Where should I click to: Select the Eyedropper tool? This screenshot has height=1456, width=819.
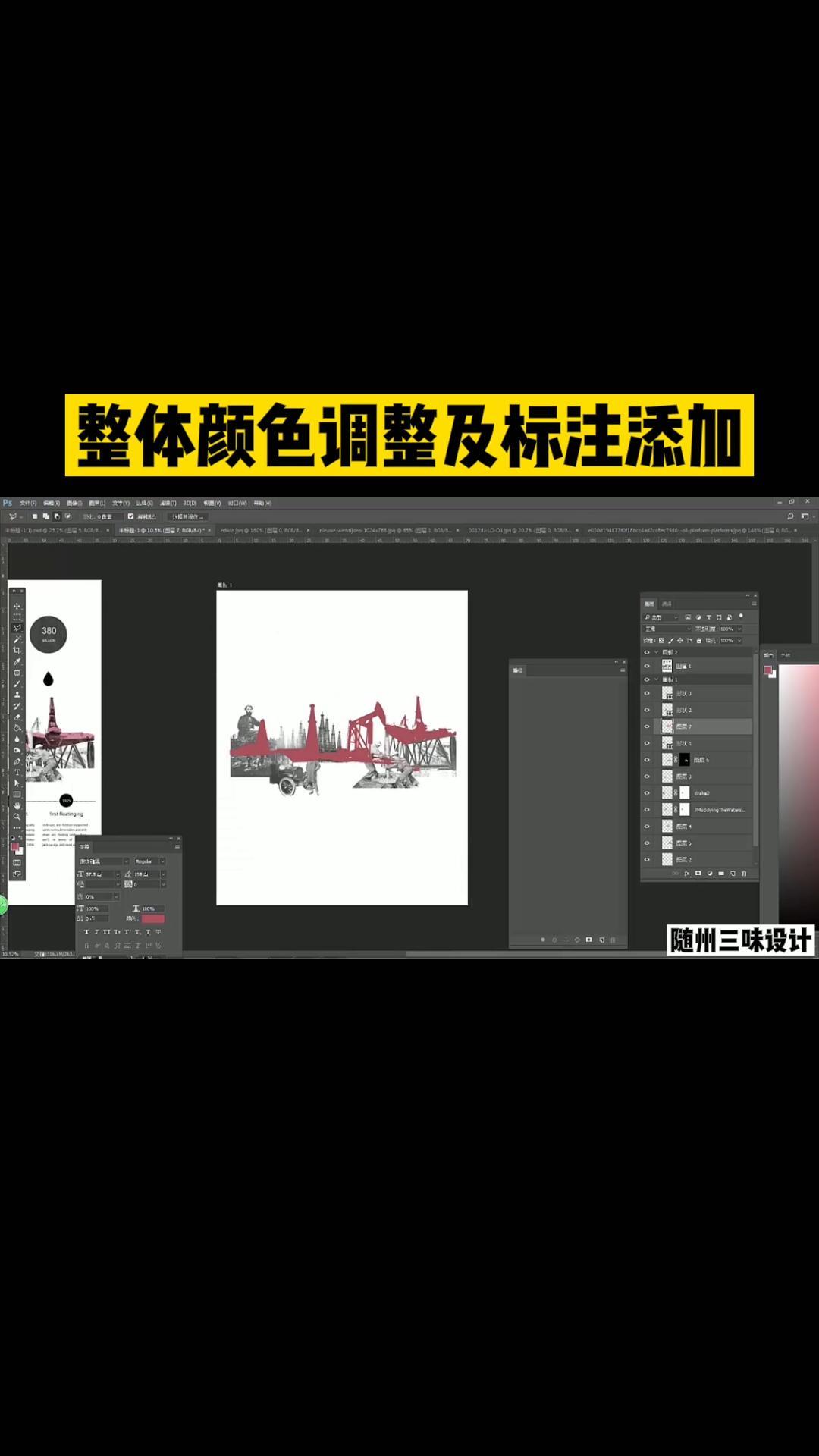[17, 662]
